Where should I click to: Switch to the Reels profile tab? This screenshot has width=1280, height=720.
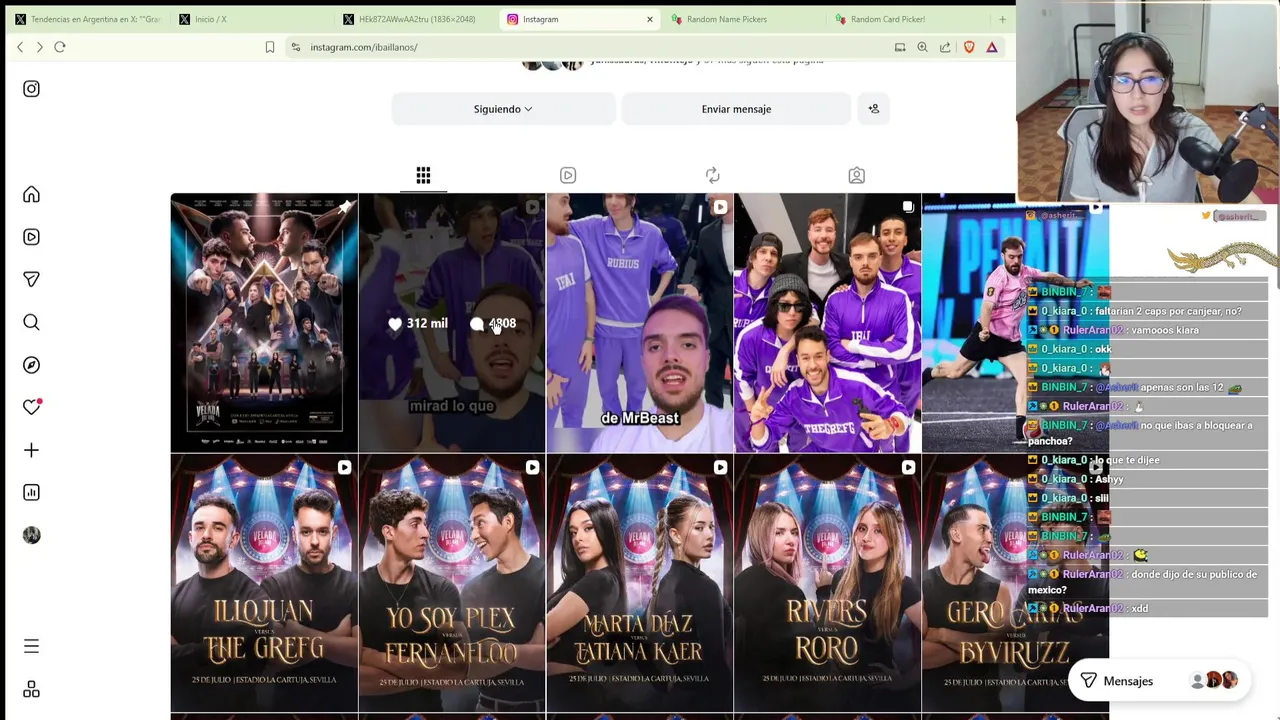[568, 175]
